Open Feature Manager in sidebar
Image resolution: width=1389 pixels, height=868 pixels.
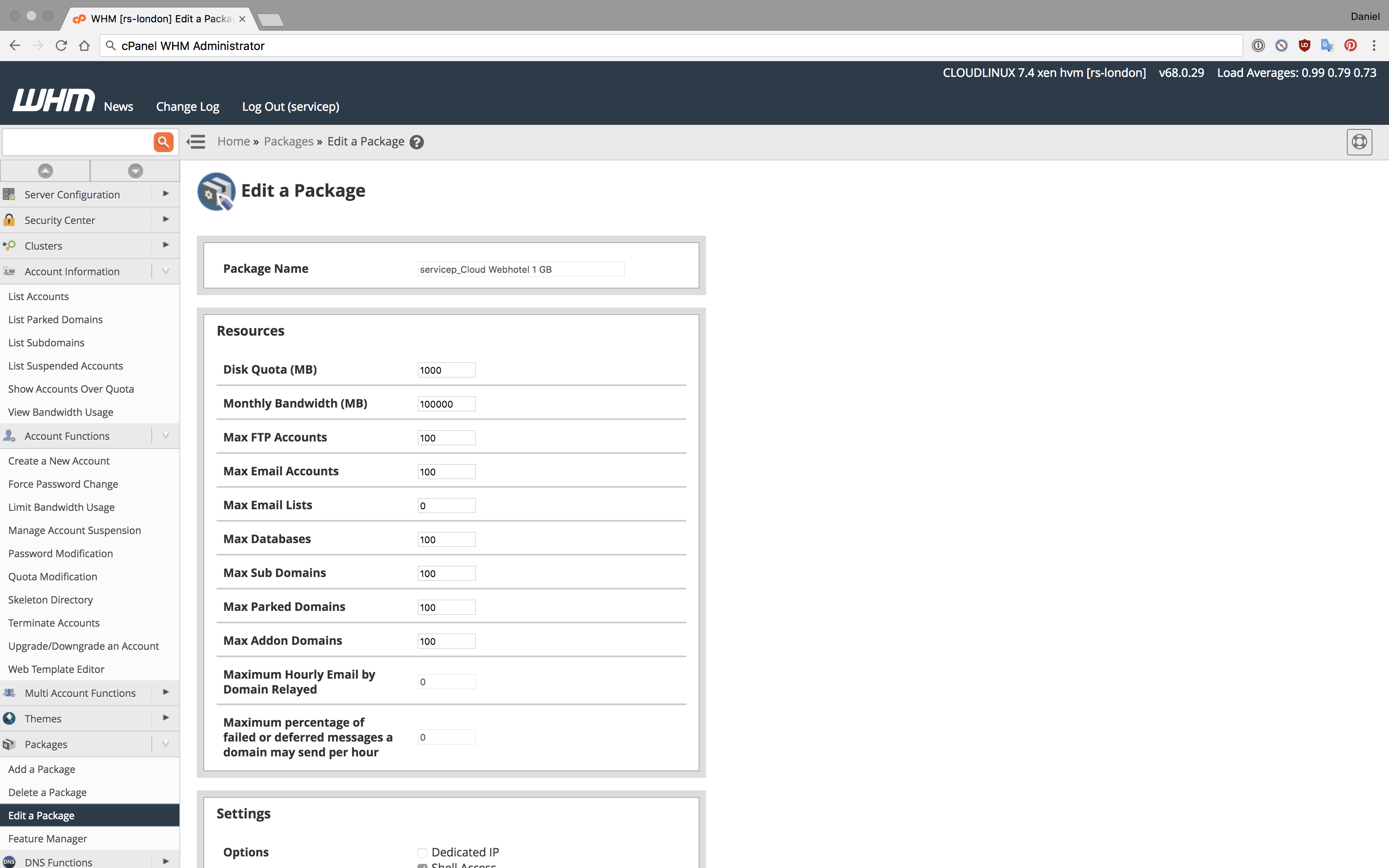point(48,838)
